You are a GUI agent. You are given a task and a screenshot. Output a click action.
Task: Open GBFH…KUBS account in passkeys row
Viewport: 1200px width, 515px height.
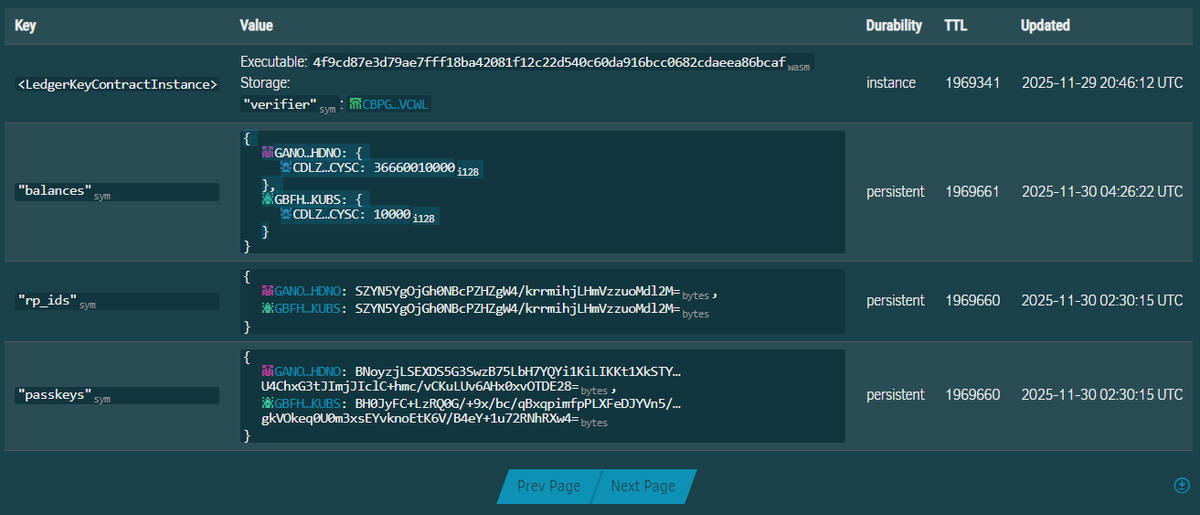click(x=309, y=404)
